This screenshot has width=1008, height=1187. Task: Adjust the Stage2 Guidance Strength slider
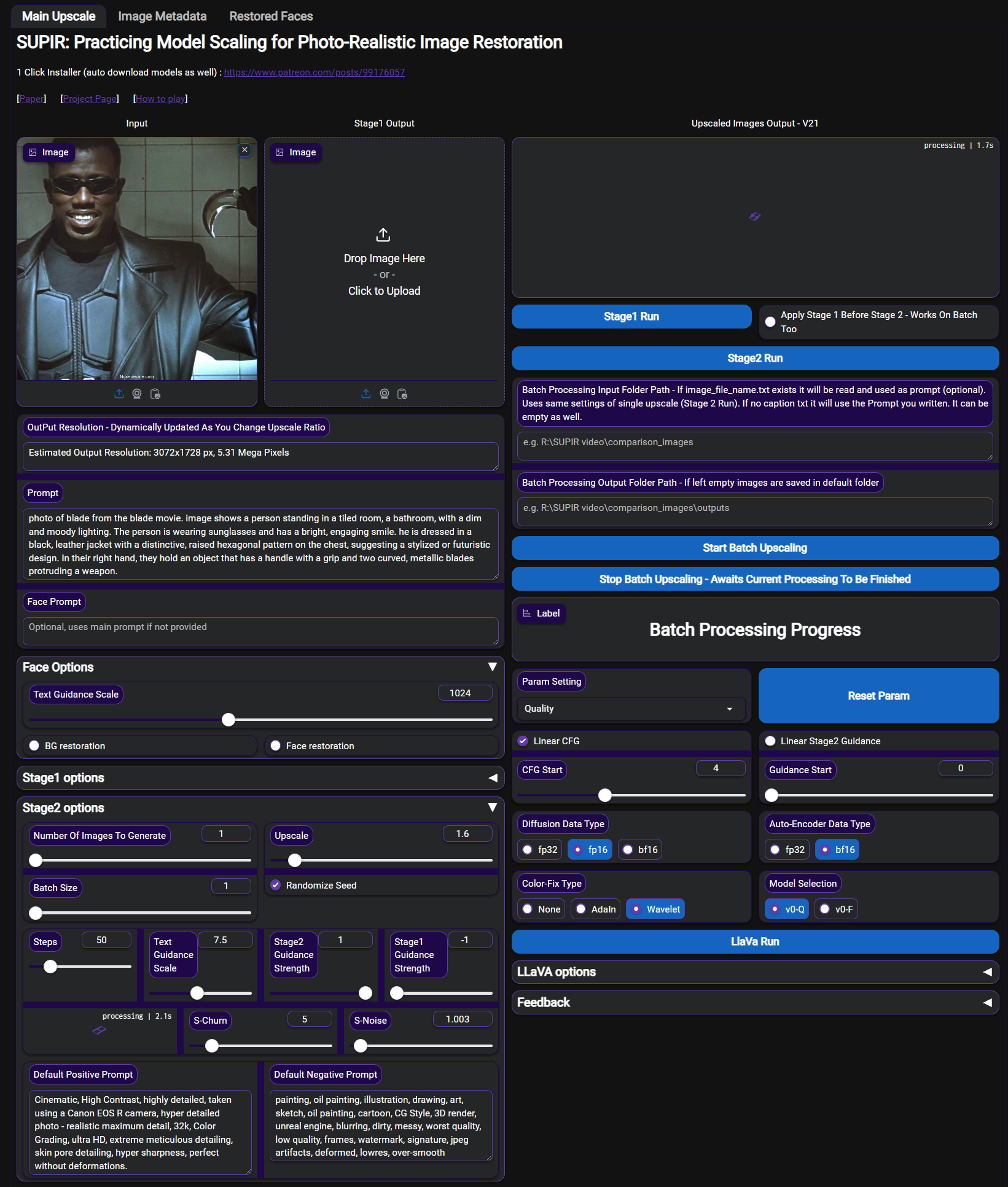321,993
